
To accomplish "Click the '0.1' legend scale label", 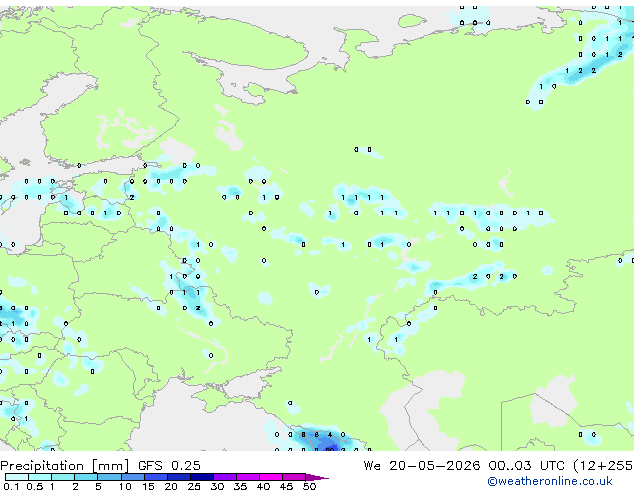I will click(11, 486).
